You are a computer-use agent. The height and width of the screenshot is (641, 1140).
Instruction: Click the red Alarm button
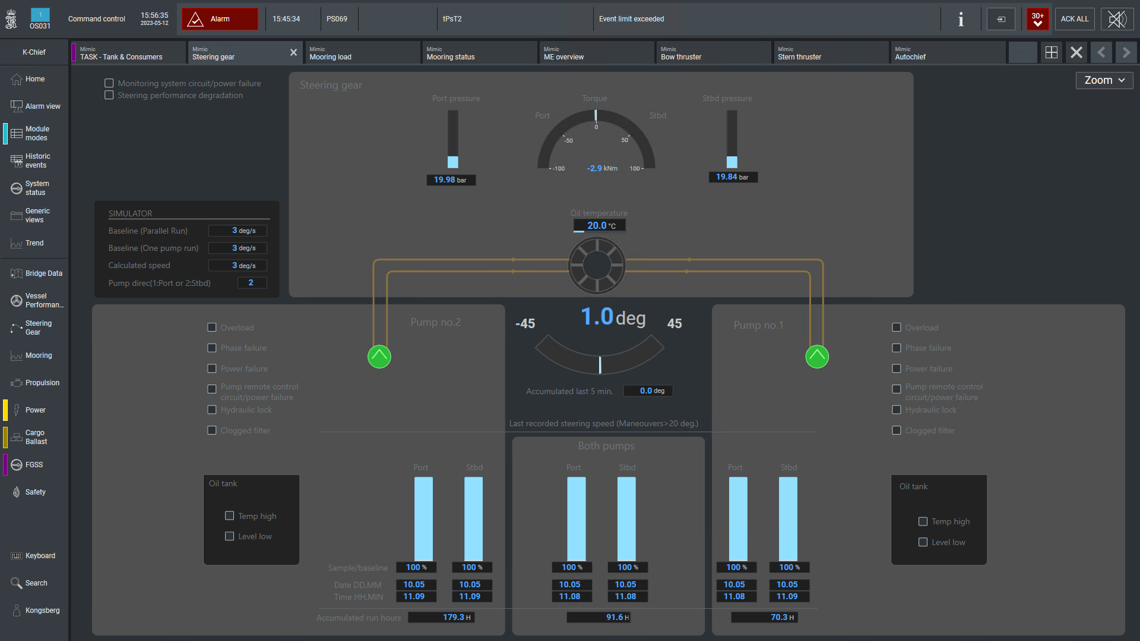(x=220, y=19)
